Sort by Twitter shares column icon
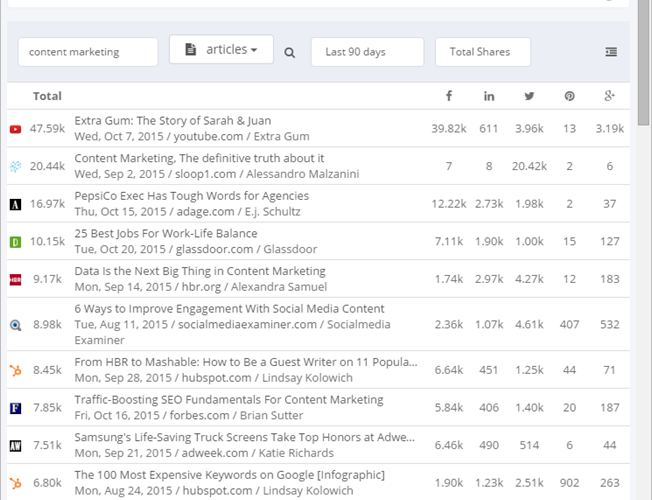 tap(529, 97)
